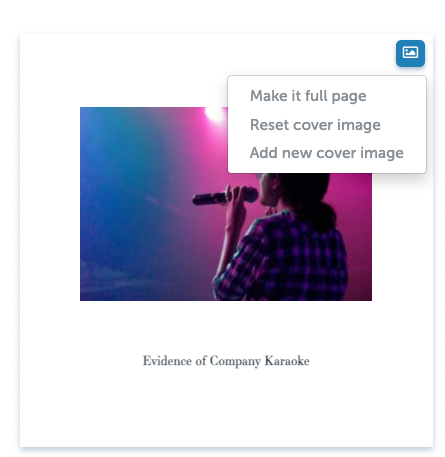Viewport: 445px width, 457px height.
Task: Click the word "Reset" in the dropdown
Action: [269, 125]
